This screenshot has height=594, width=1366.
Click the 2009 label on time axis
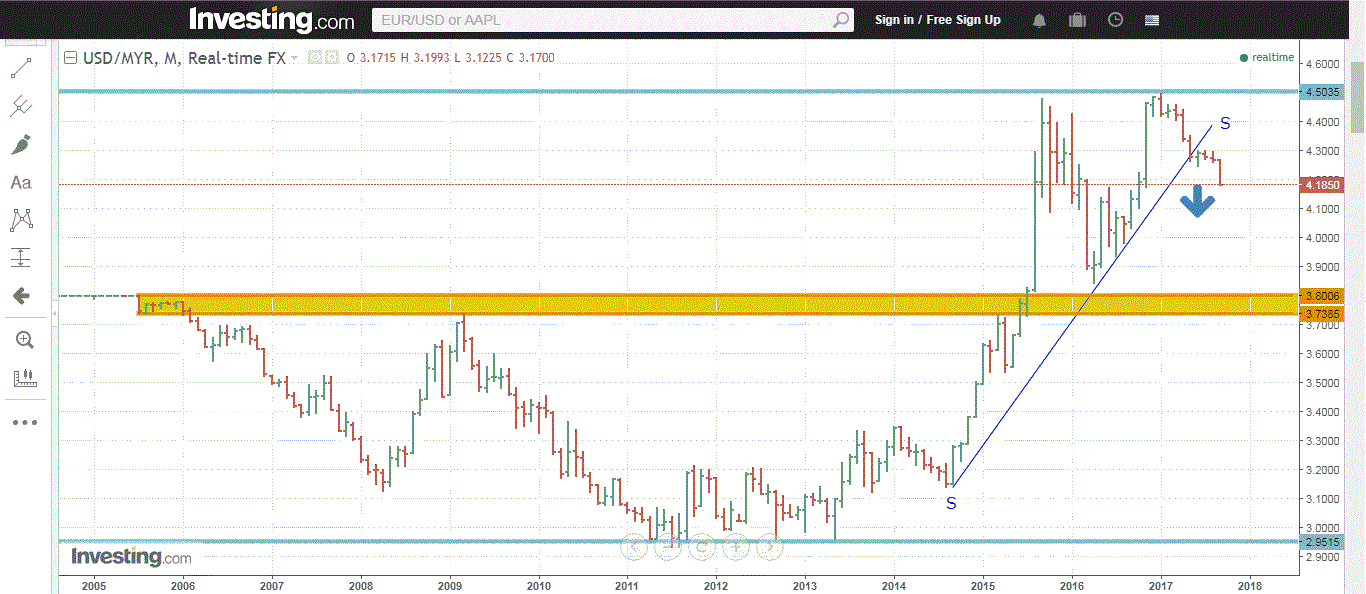point(450,585)
